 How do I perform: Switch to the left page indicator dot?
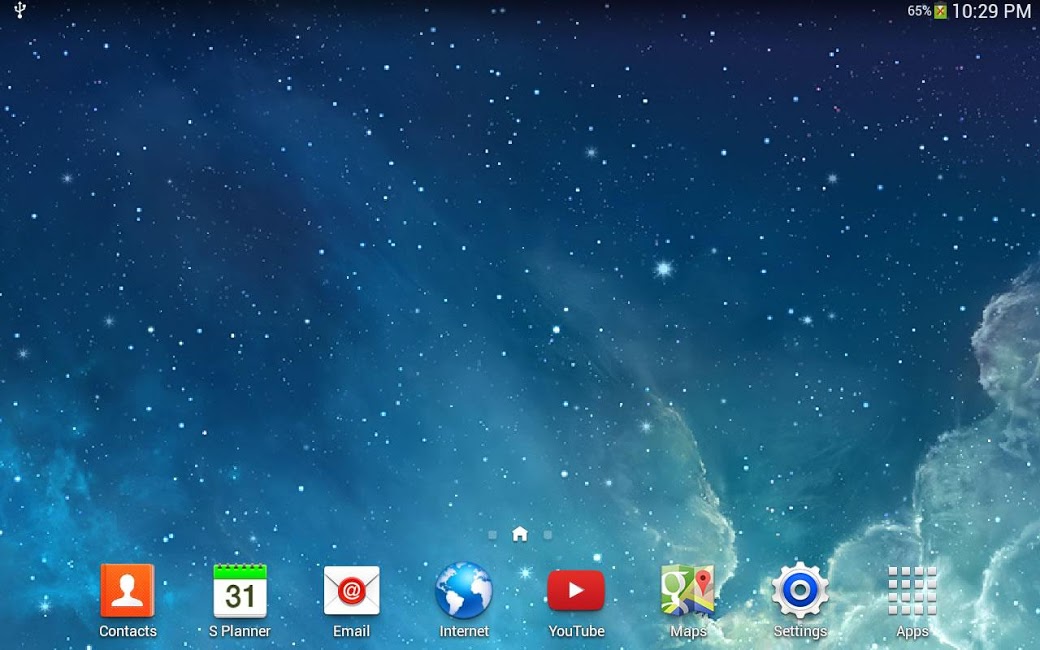[492, 535]
